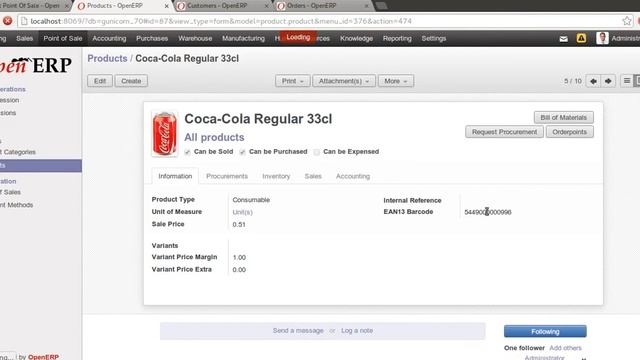Viewport: 640px width, 360px height.
Task: Toggle the Can be Expensed checkbox
Action: [x=317, y=152]
